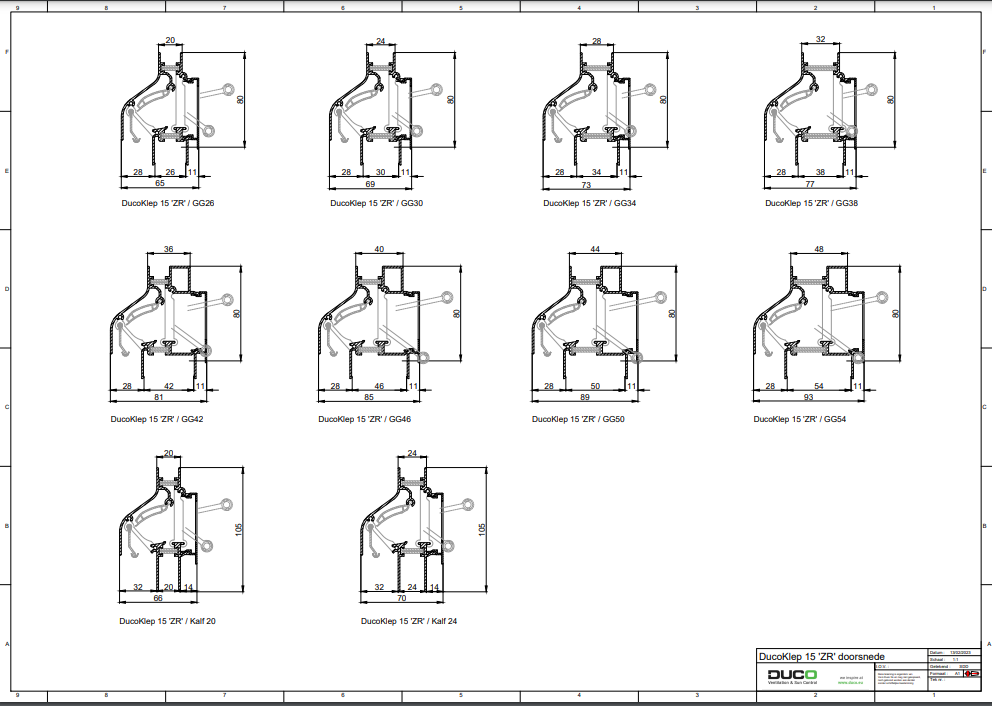Image resolution: width=992 pixels, height=706 pixels.
Task: Click the top dimension "36" on GG42
Action: [x=168, y=249]
